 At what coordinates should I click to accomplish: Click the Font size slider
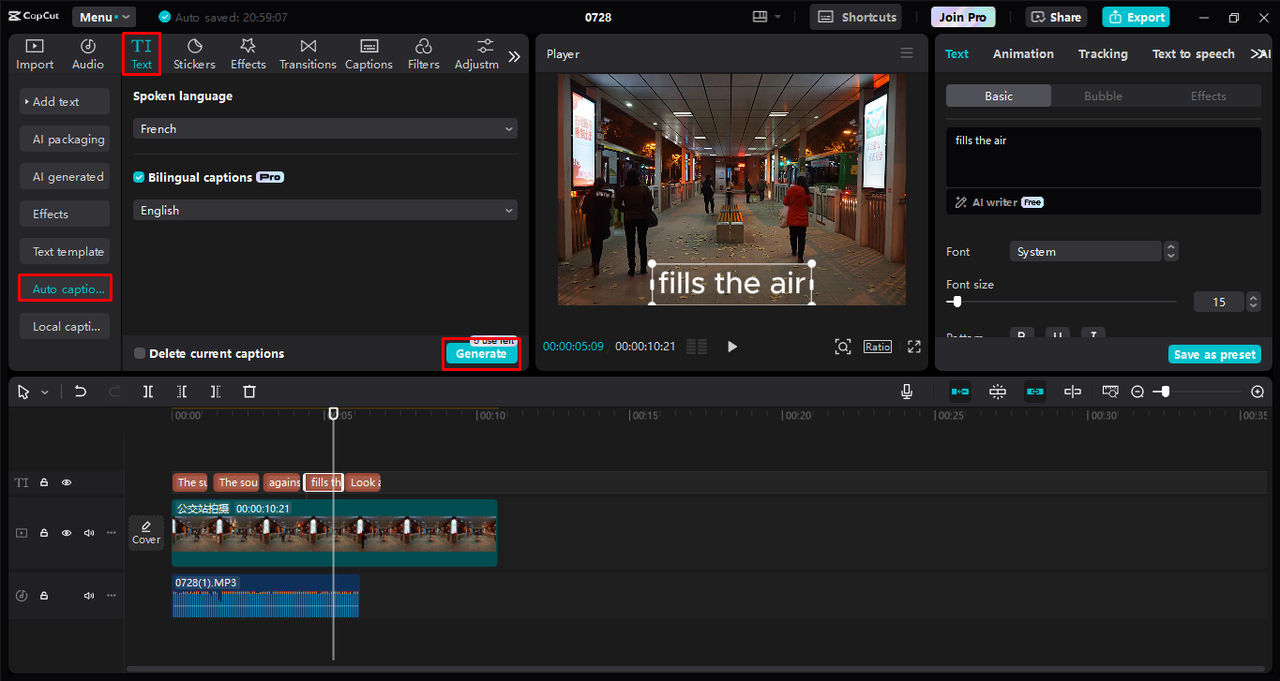1061,301
